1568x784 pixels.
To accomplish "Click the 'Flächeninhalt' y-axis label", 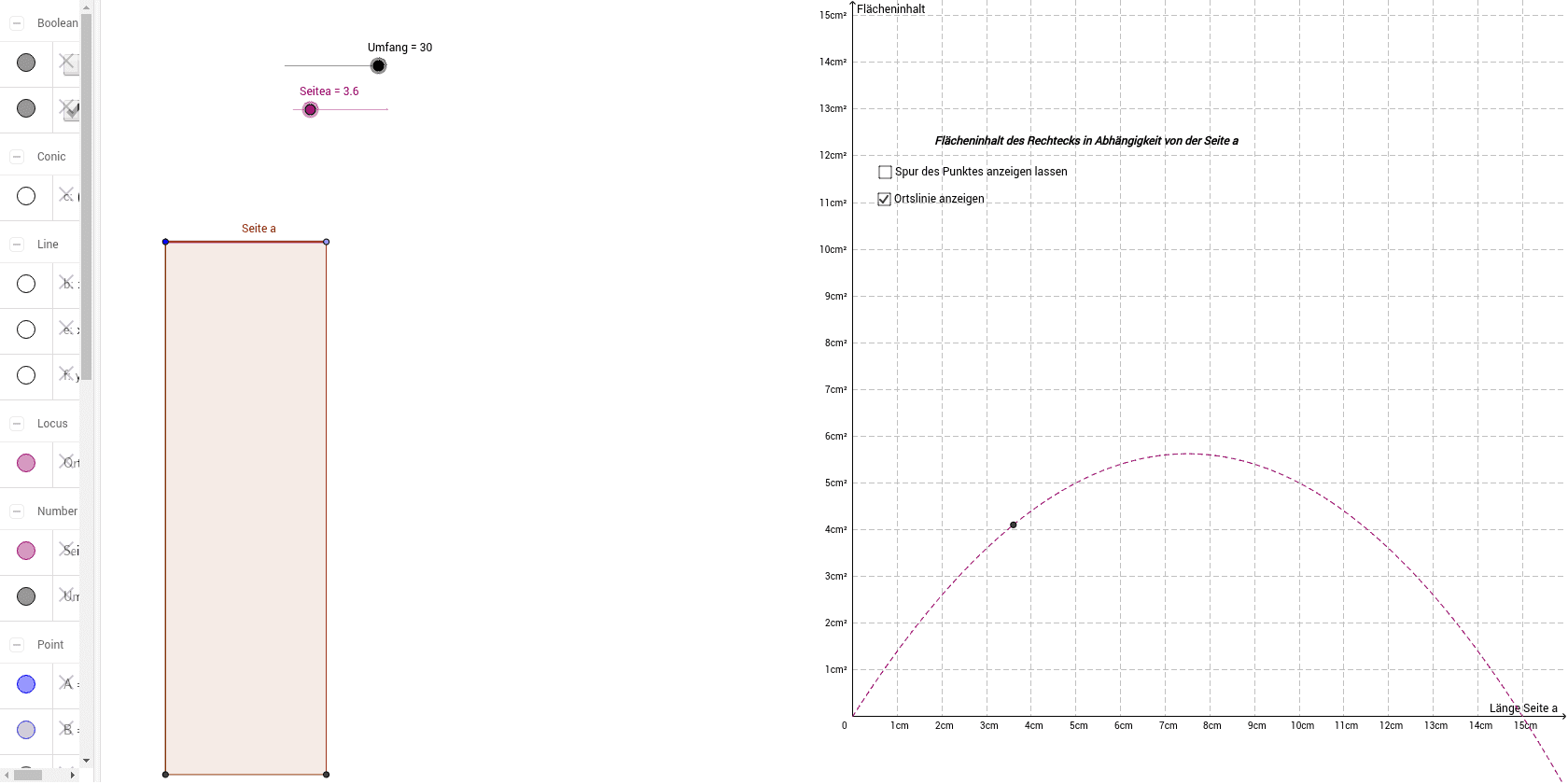I will click(x=891, y=9).
